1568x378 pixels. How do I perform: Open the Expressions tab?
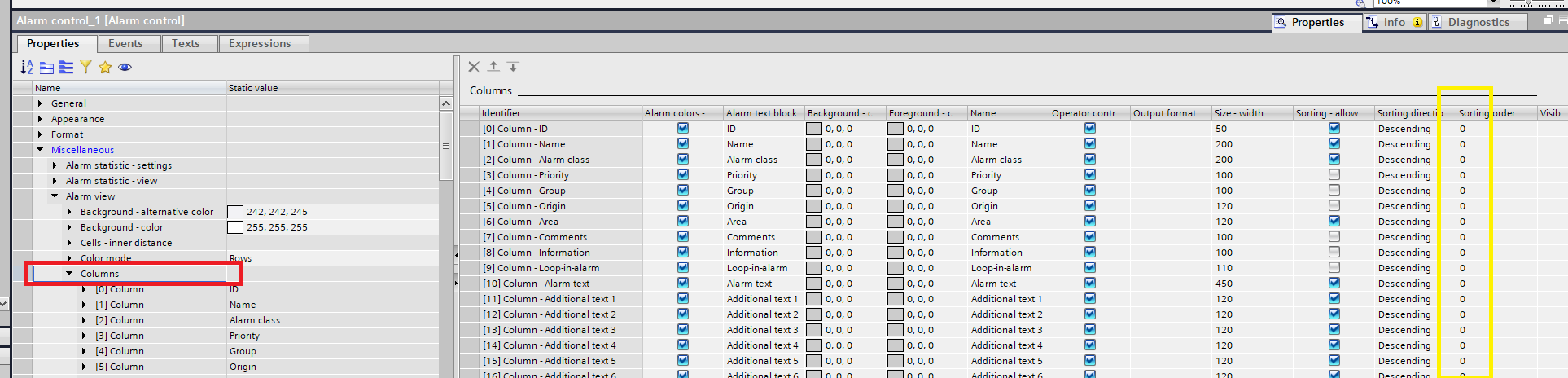[260, 44]
